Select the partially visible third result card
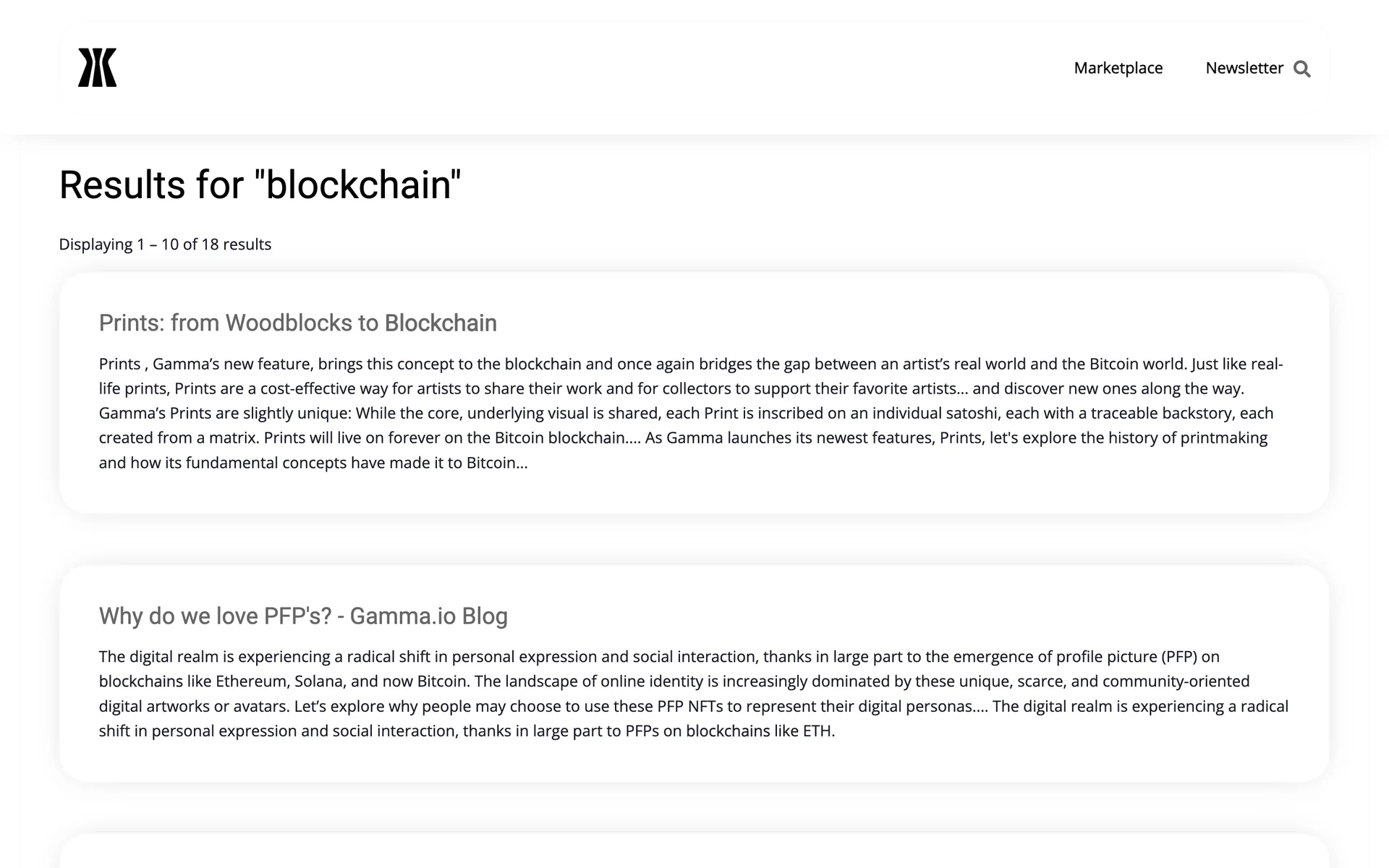 tap(693, 852)
